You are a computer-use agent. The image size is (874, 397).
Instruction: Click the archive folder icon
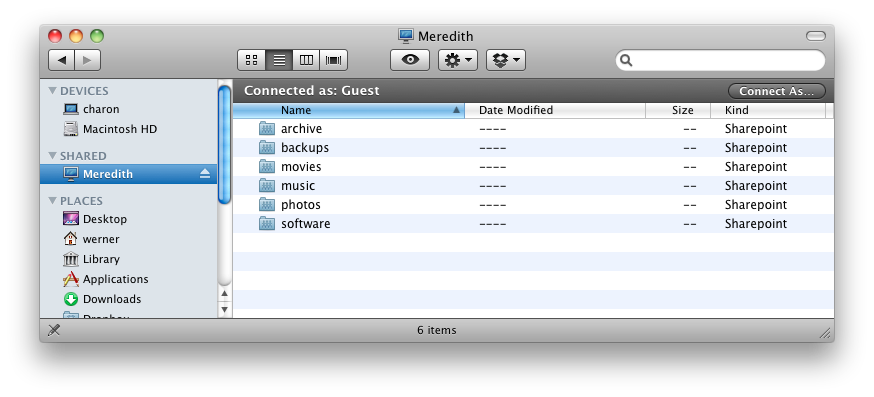[267, 129]
